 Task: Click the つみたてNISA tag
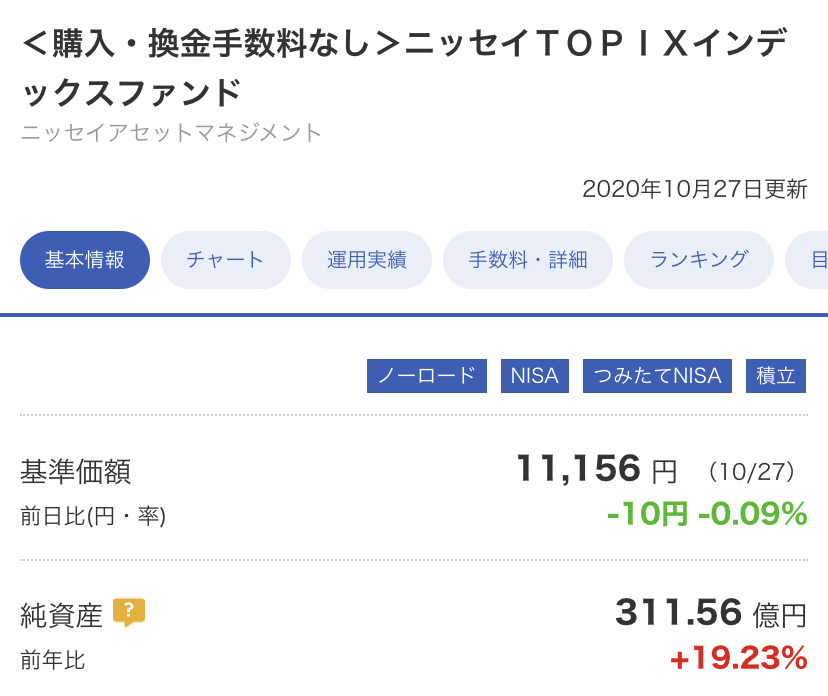pos(657,376)
